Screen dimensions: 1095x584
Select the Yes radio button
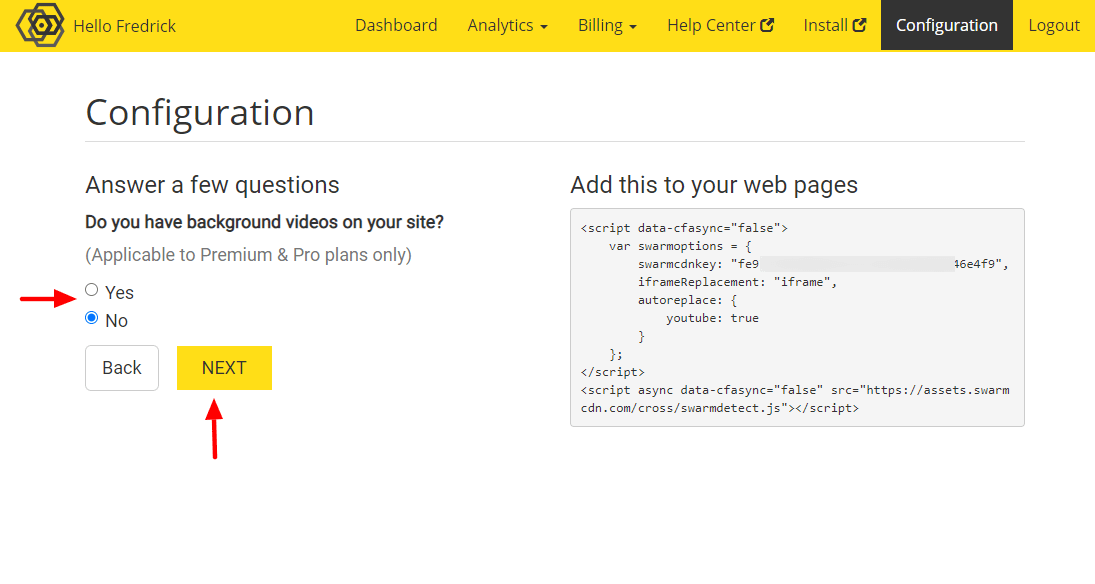click(x=91, y=290)
